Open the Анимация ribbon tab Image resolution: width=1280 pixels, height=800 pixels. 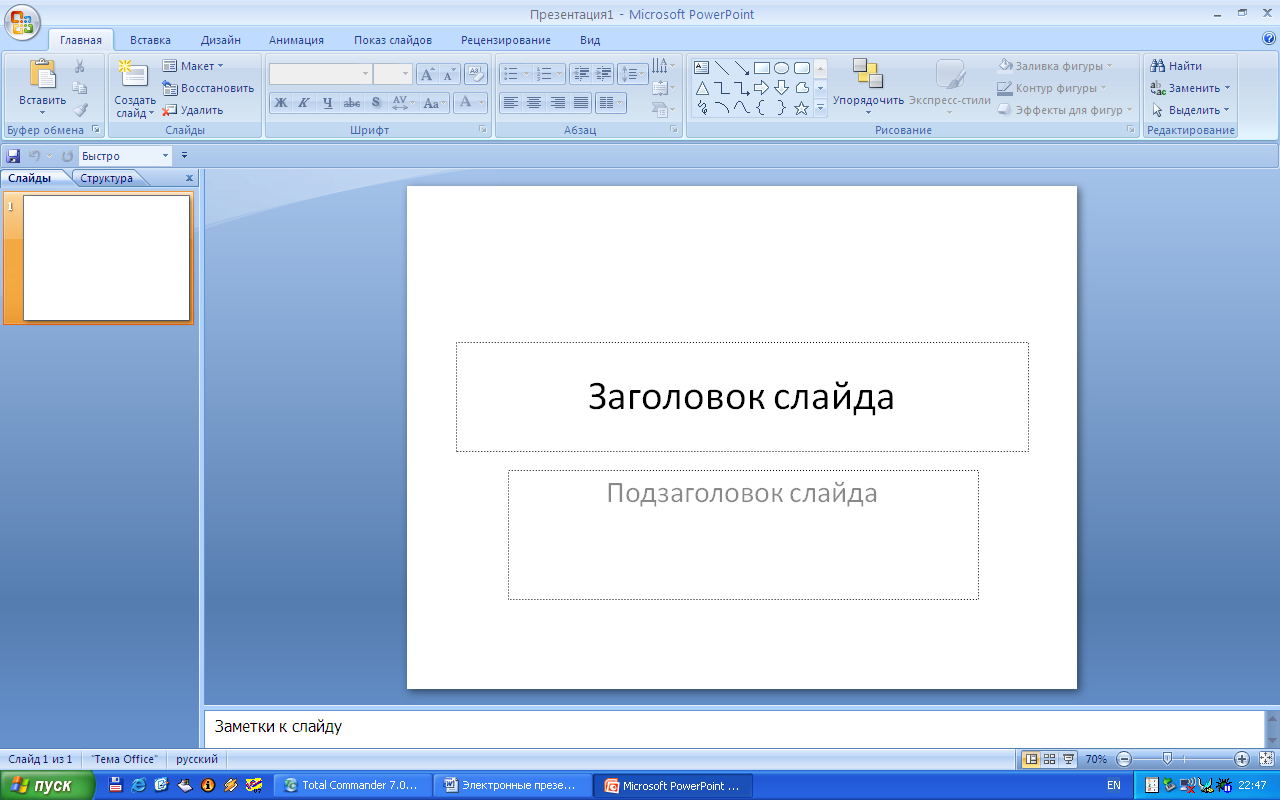(296, 40)
